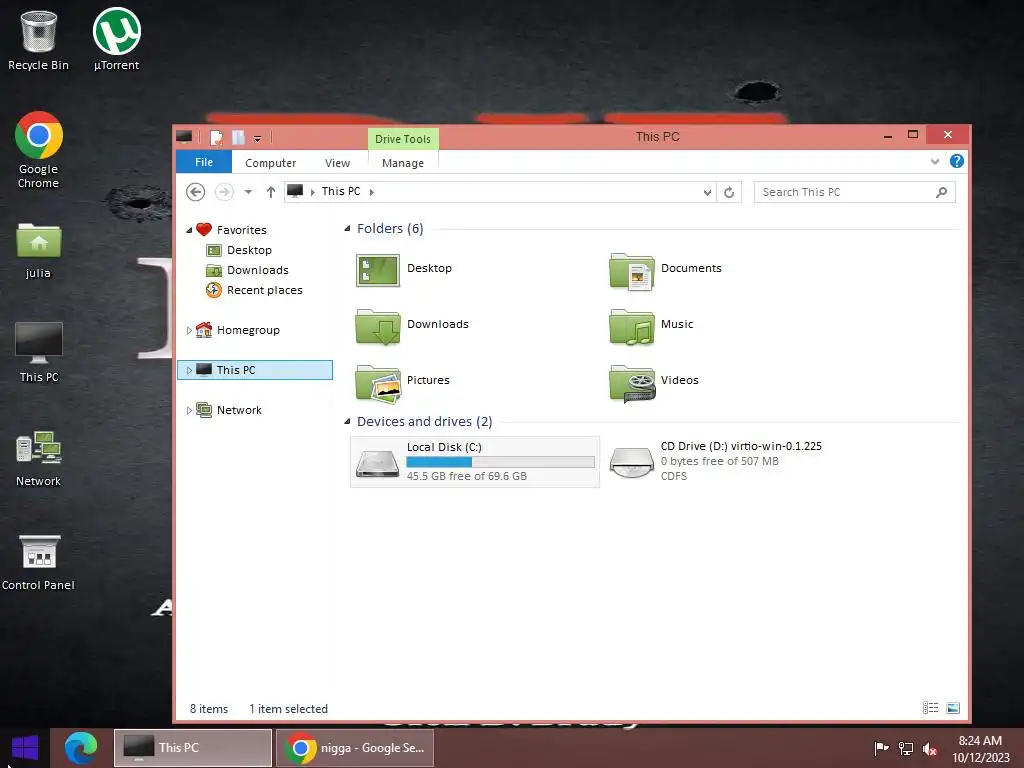The image size is (1024, 768).
Task: Click Properties icon in quick access toolbar
Action: [x=216, y=137]
